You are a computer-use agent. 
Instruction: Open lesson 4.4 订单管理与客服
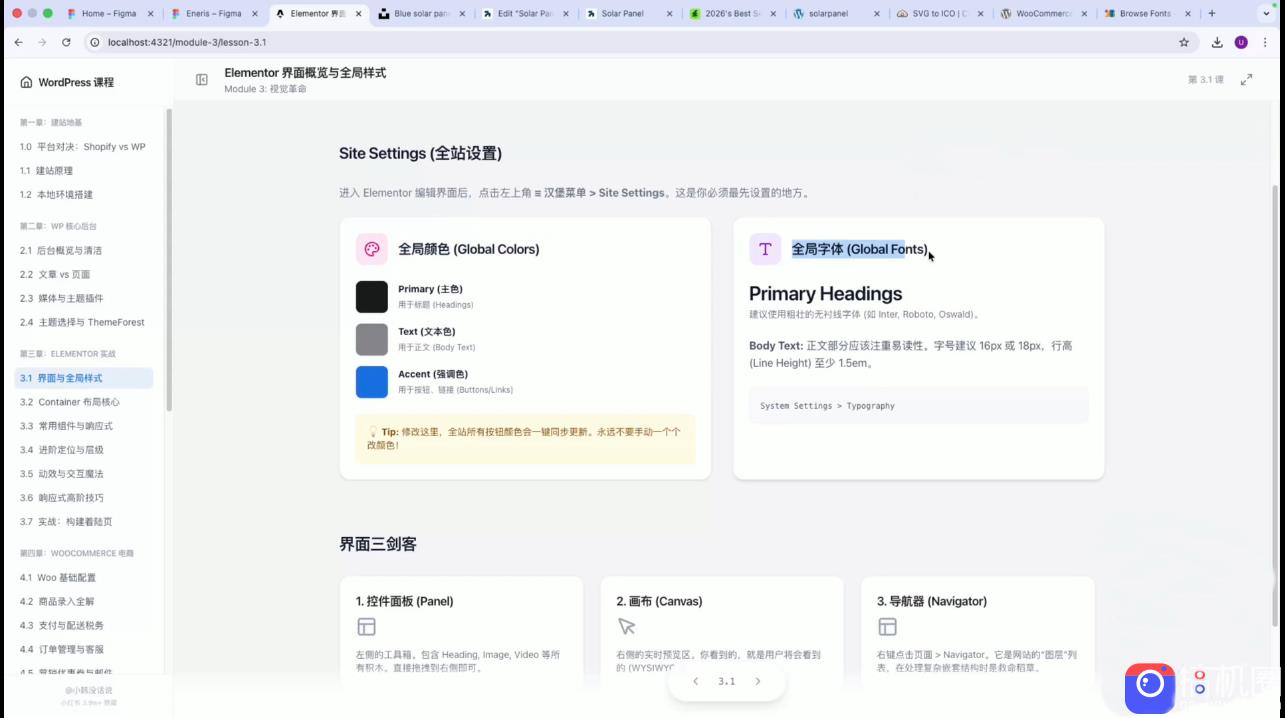coord(84,650)
